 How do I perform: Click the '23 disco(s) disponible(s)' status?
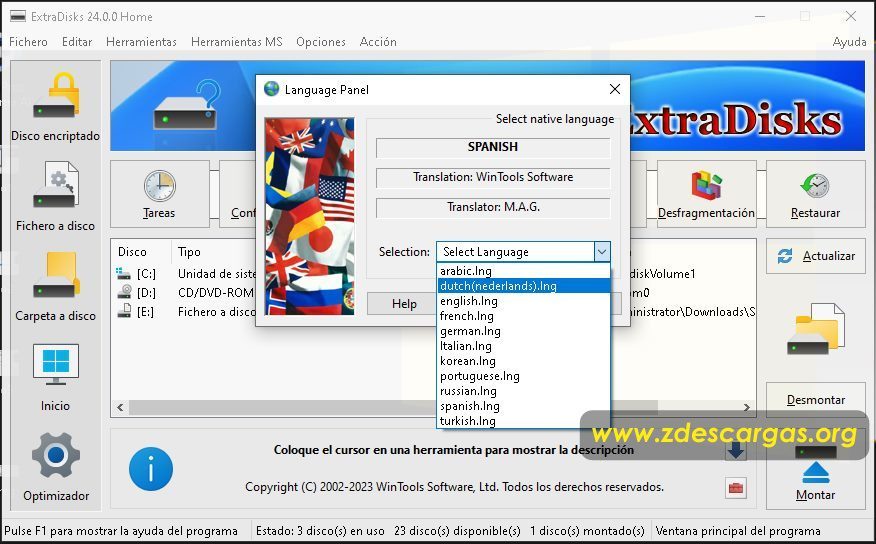pyautogui.click(x=457, y=531)
